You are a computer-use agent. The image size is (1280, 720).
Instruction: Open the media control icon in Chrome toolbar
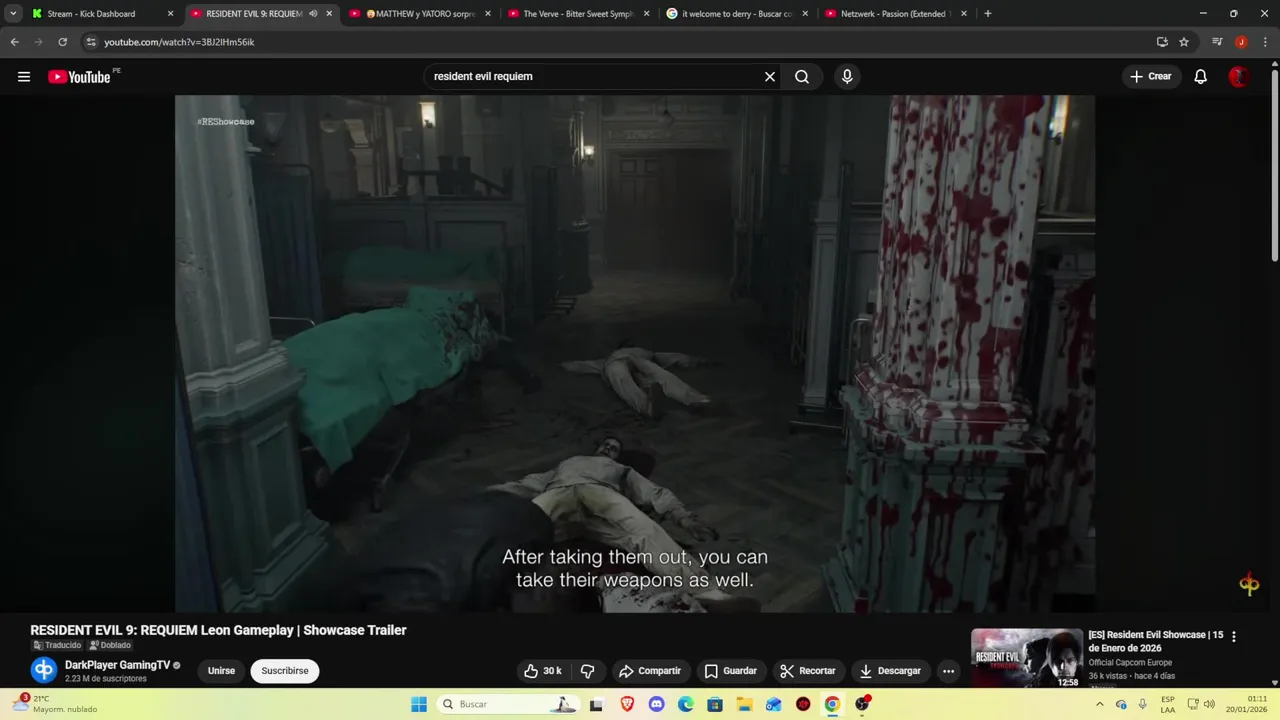pos(1217,42)
